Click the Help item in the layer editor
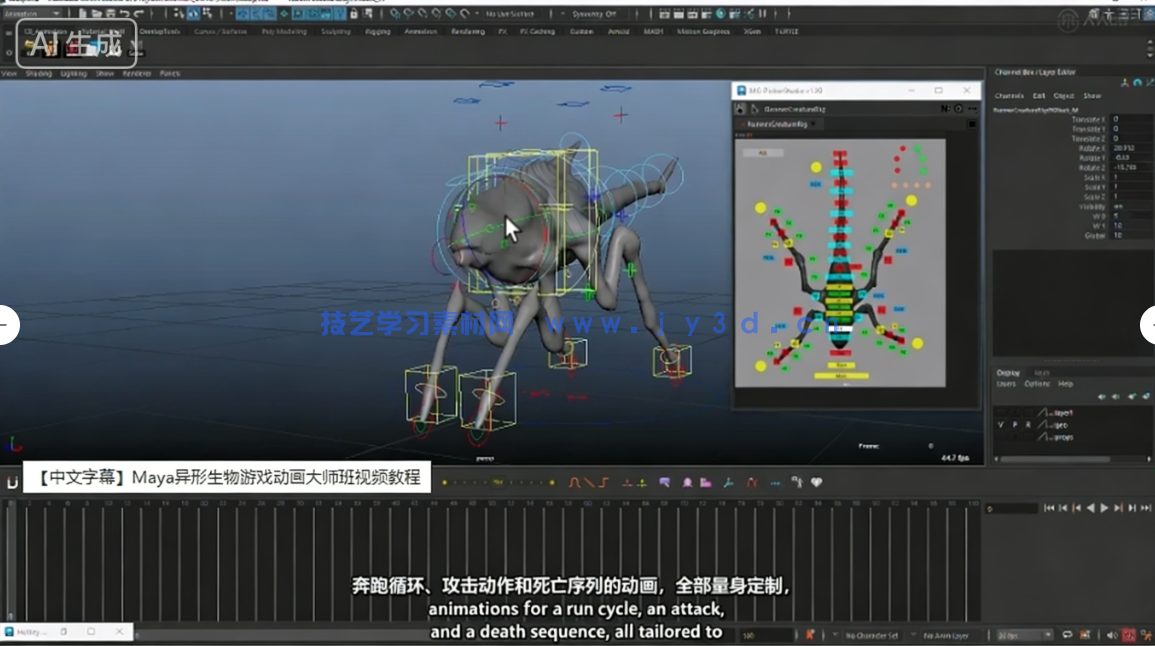The width and height of the screenshot is (1155, 646). pyautogui.click(x=1066, y=384)
